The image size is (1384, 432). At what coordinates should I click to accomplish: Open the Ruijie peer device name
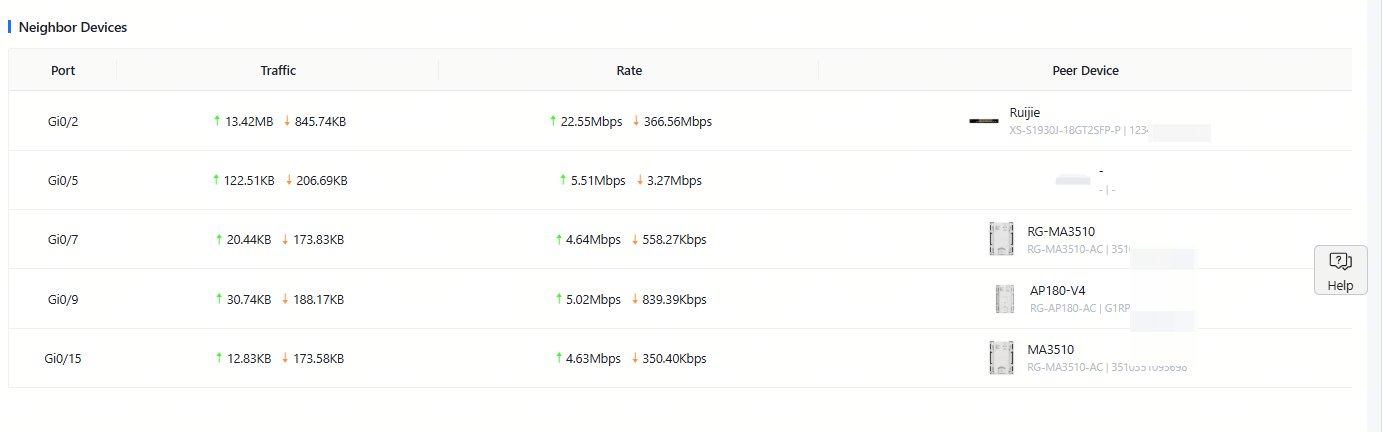1025,113
